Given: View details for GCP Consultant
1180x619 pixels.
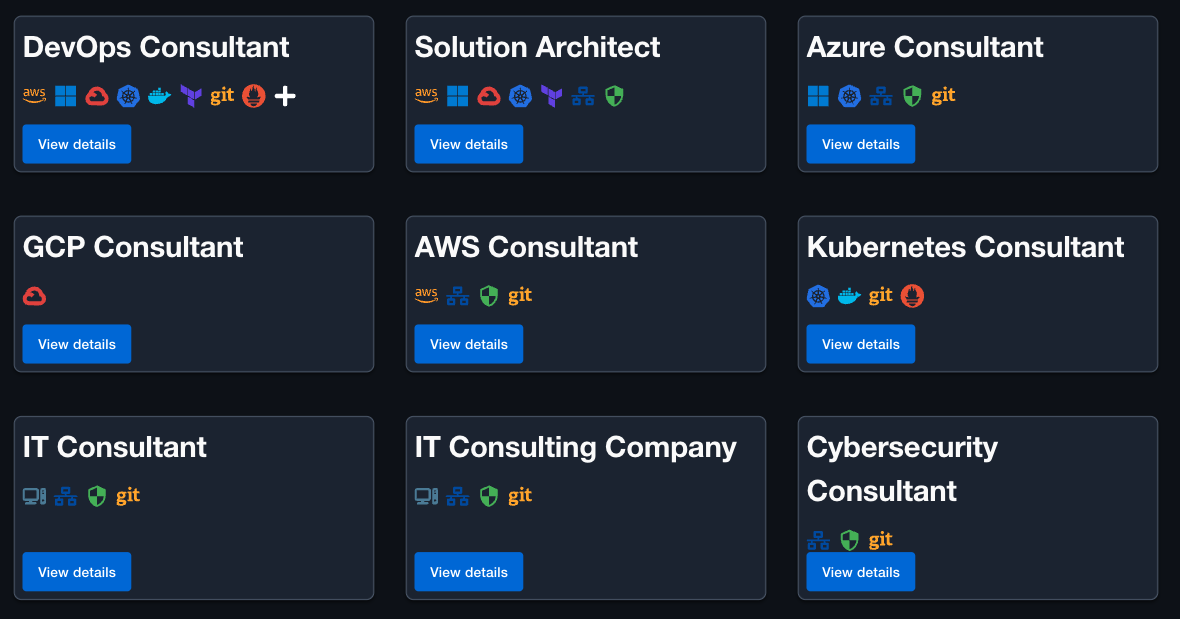Looking at the screenshot, I should [x=77, y=344].
